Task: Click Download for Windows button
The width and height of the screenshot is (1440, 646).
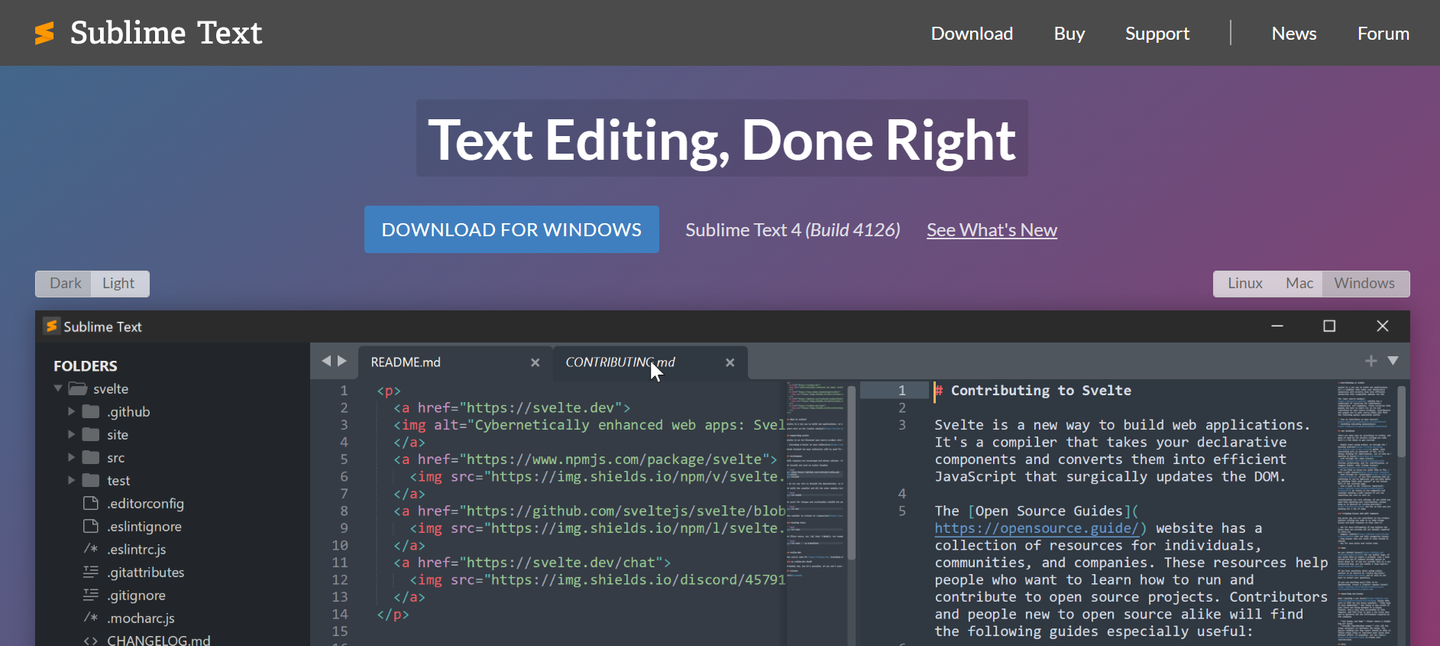Action: click(511, 229)
